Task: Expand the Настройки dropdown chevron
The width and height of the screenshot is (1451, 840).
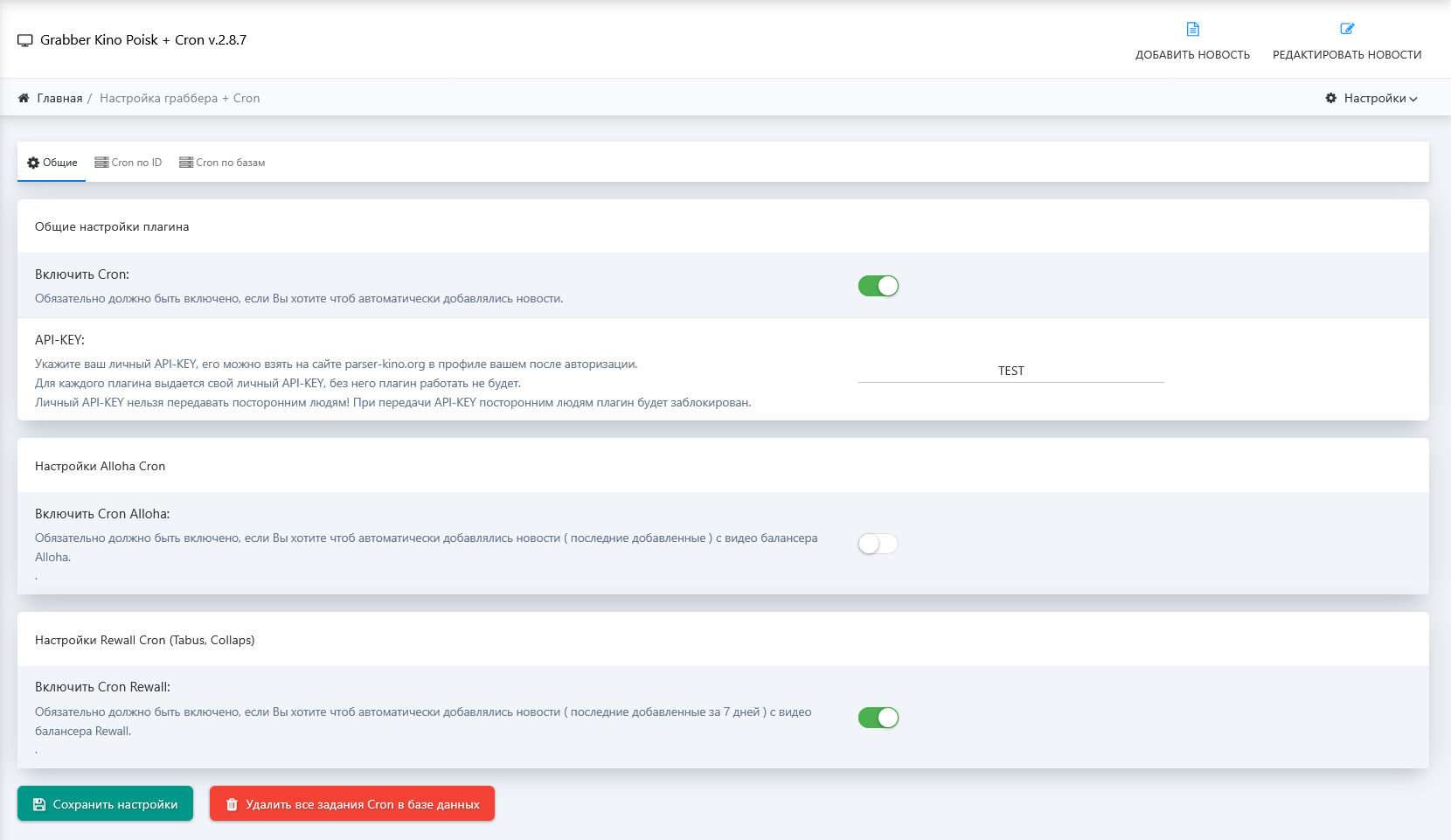Action: pyautogui.click(x=1413, y=99)
